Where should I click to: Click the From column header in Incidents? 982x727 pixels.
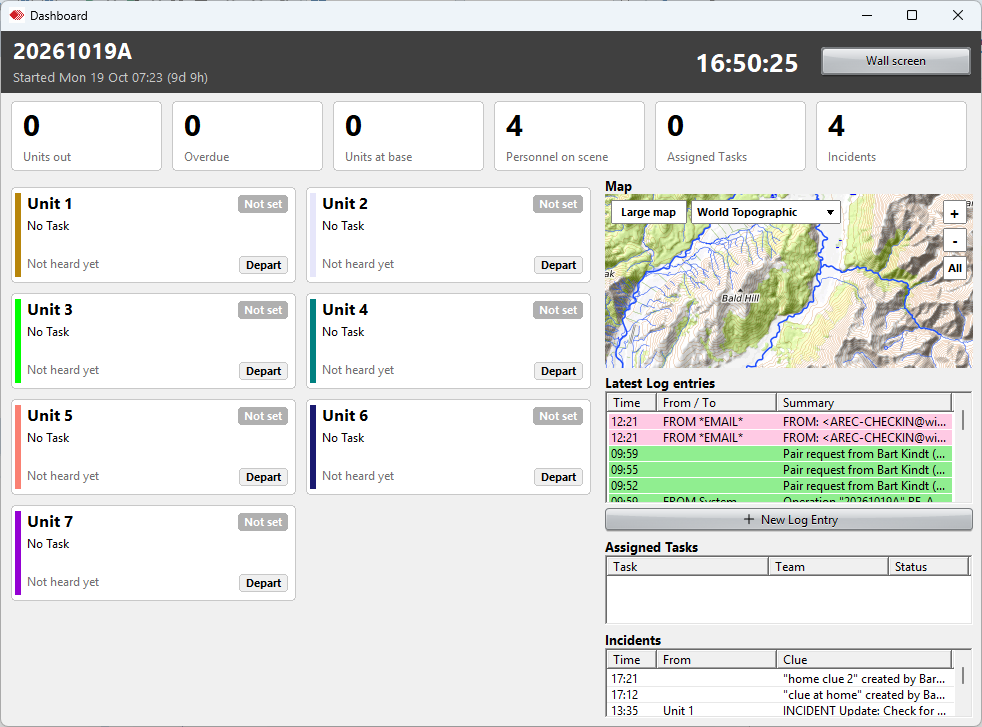point(716,659)
